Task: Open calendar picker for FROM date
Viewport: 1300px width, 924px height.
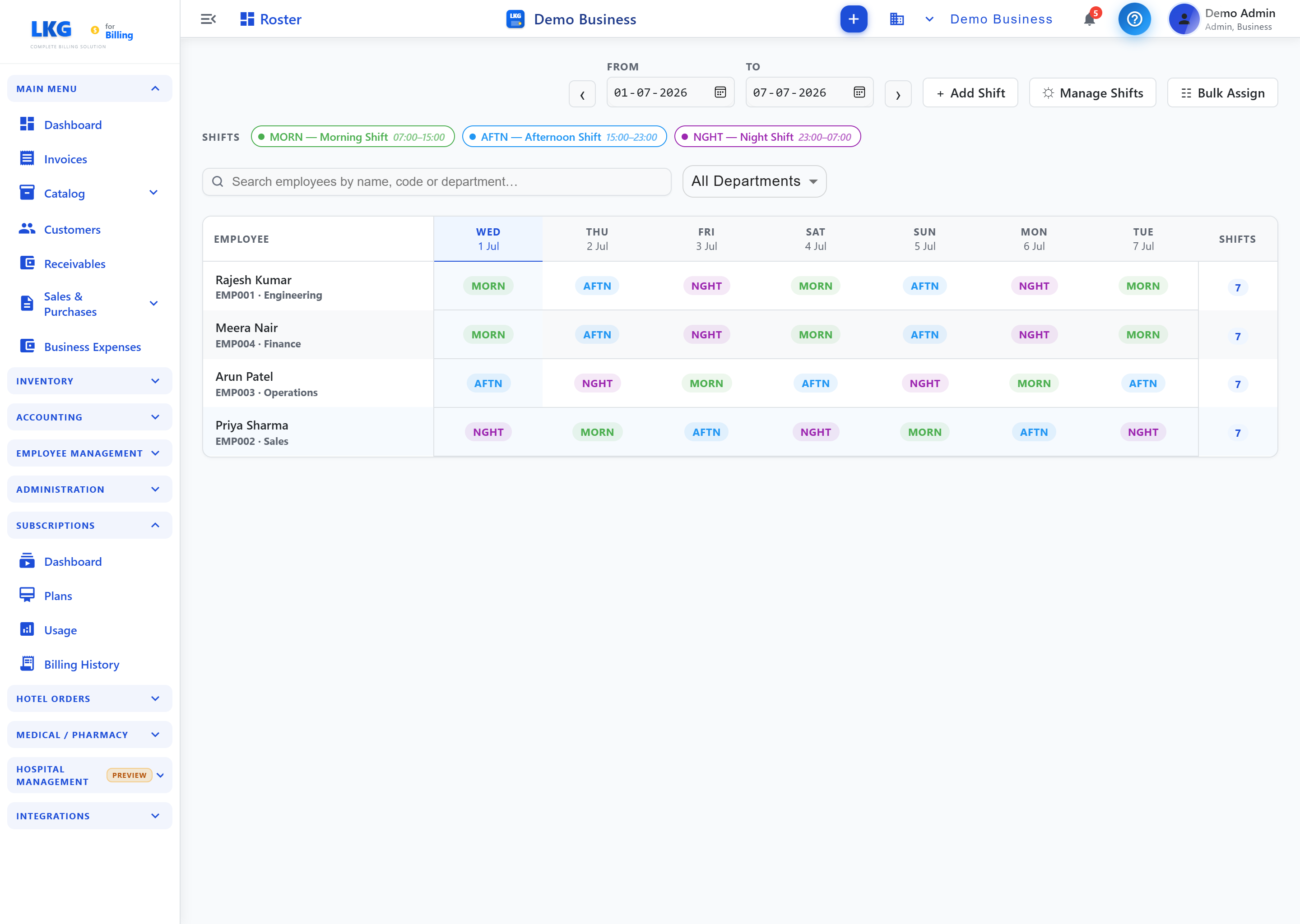Action: pos(720,92)
